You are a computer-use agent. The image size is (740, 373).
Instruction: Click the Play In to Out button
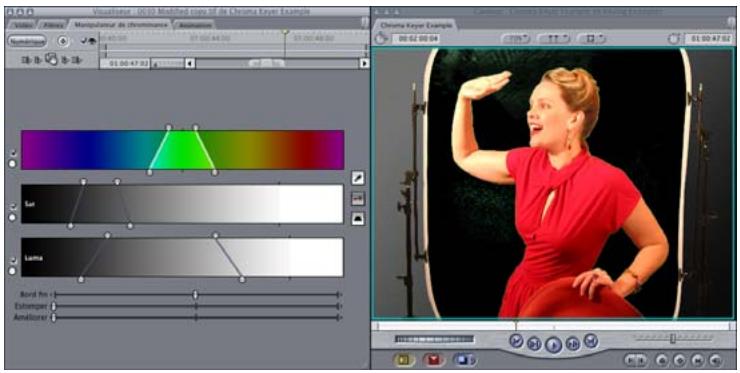click(x=534, y=344)
